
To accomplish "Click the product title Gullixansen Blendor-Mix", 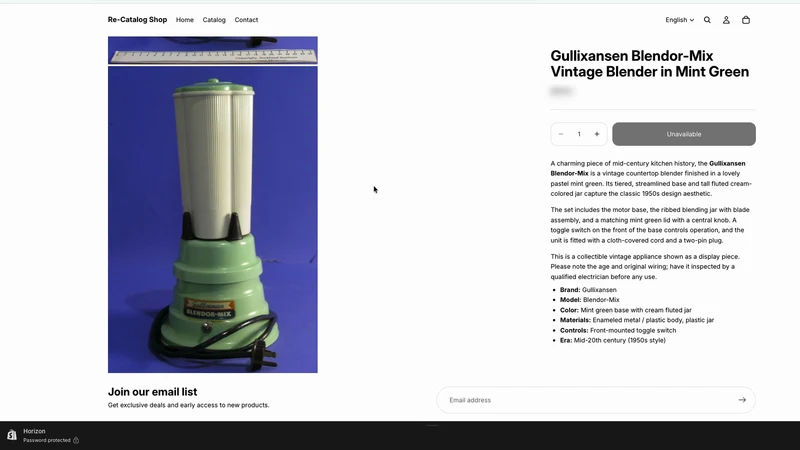I will pyautogui.click(x=649, y=64).
